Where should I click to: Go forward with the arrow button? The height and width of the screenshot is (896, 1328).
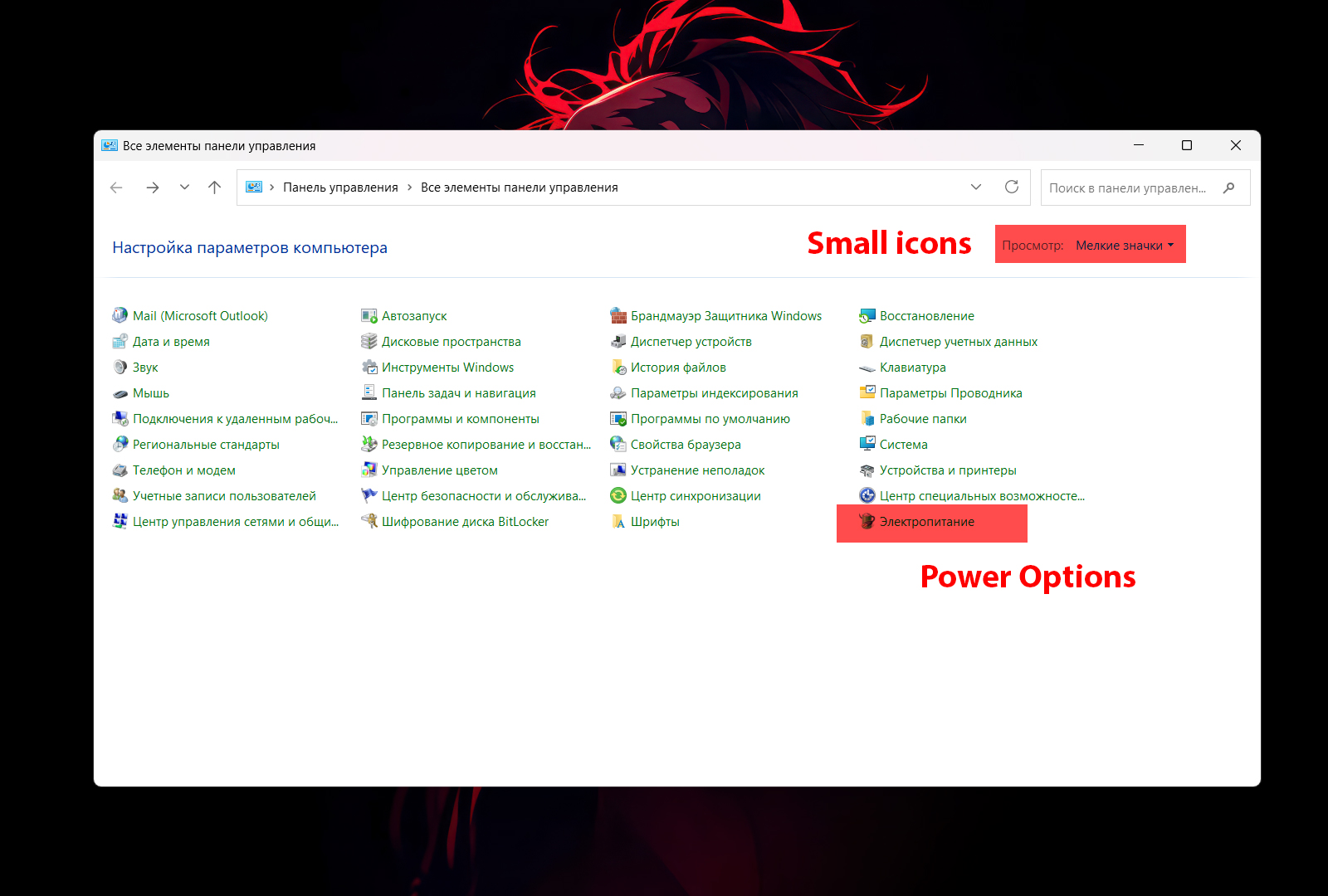point(153,187)
